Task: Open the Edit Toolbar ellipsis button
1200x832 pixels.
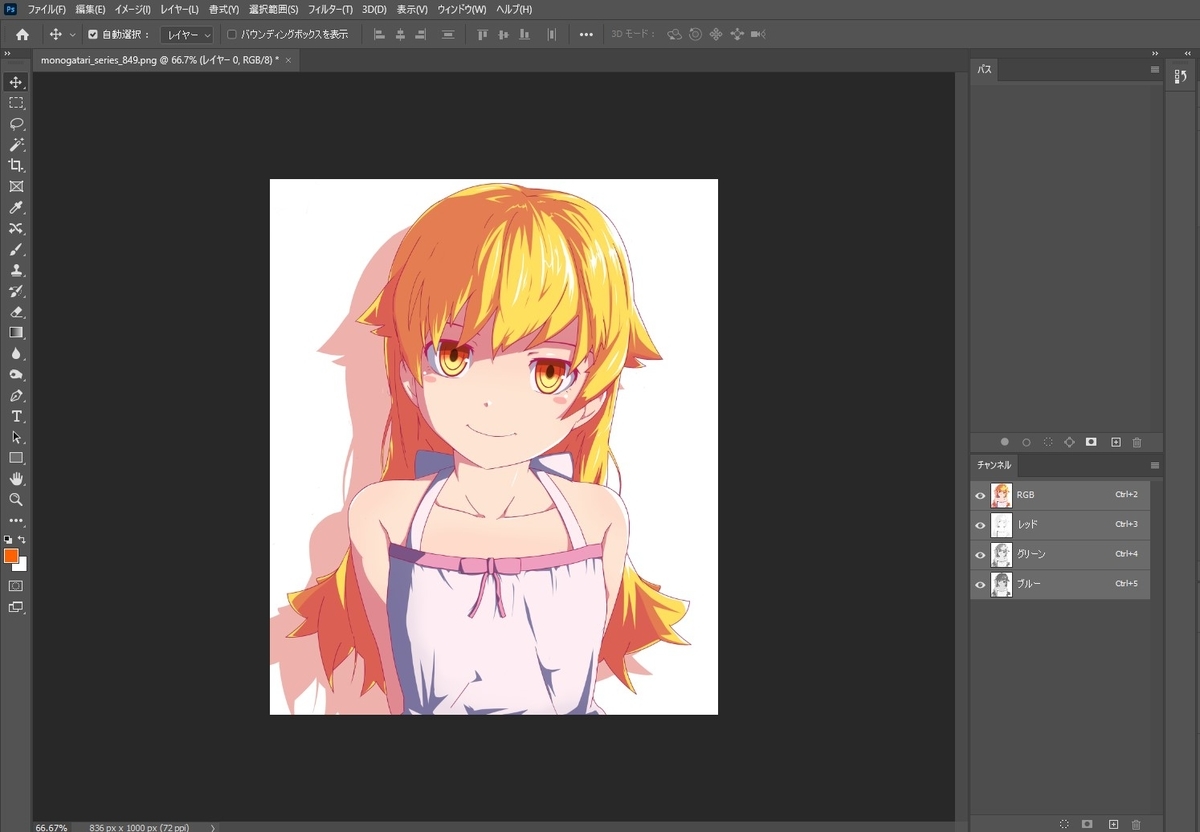Action: (x=16, y=521)
